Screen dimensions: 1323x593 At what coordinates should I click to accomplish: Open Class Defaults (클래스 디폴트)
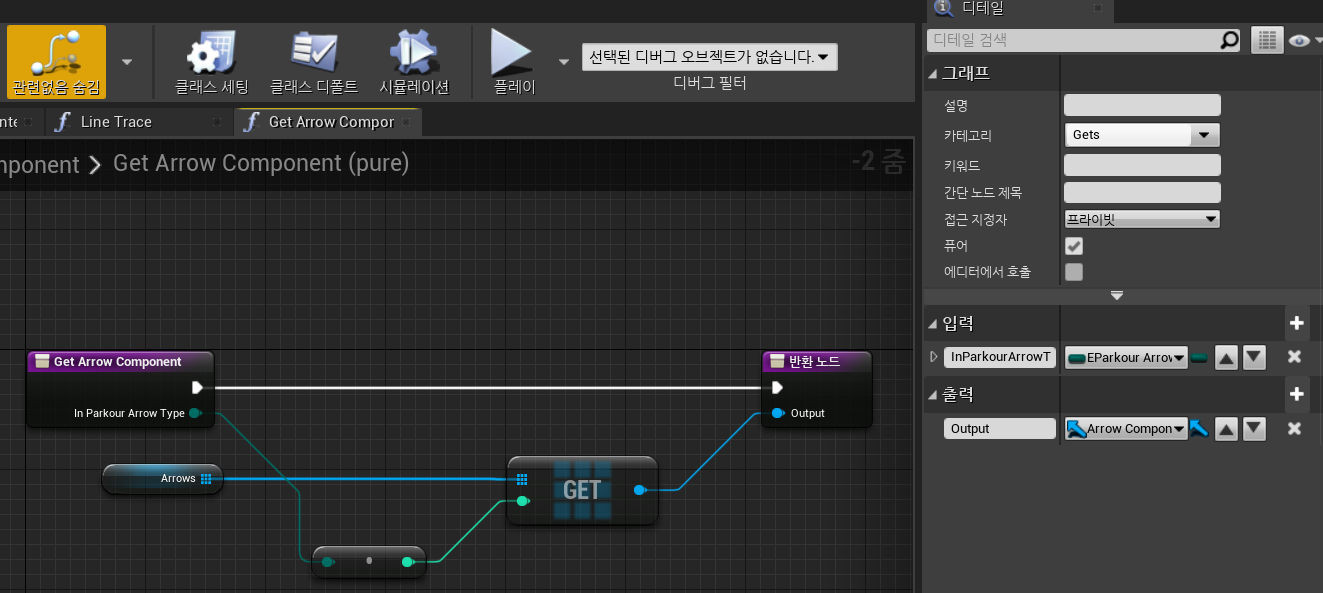coord(314,62)
